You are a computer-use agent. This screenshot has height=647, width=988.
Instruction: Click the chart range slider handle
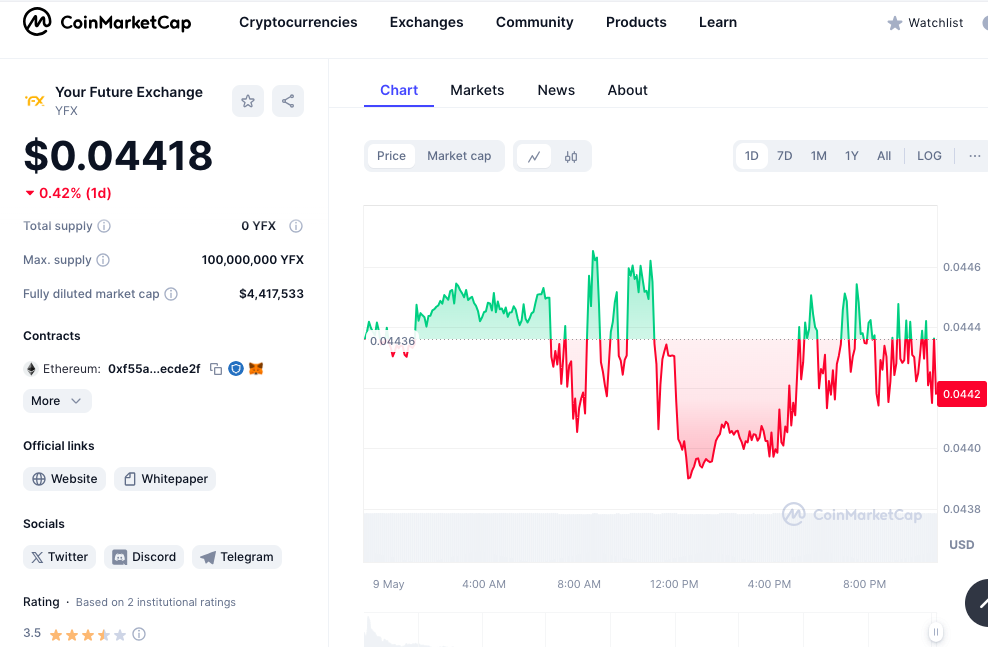(936, 632)
